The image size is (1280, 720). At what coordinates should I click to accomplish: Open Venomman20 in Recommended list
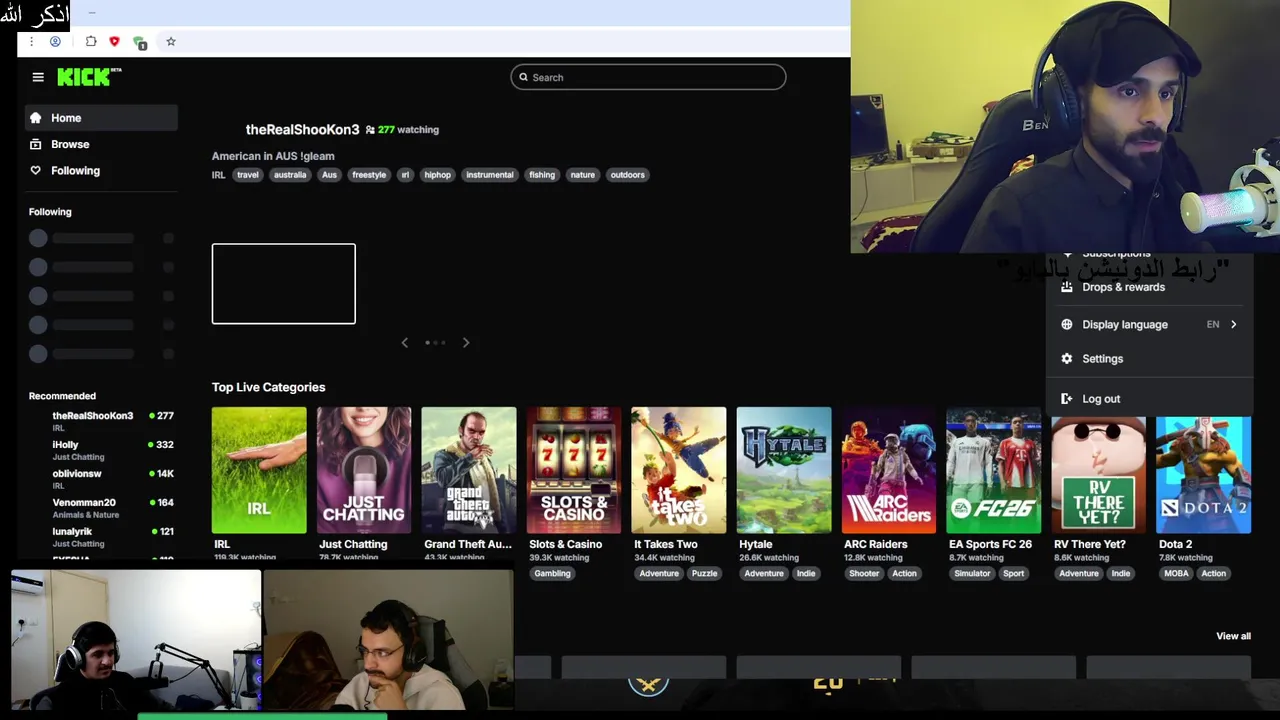pyautogui.click(x=101, y=508)
